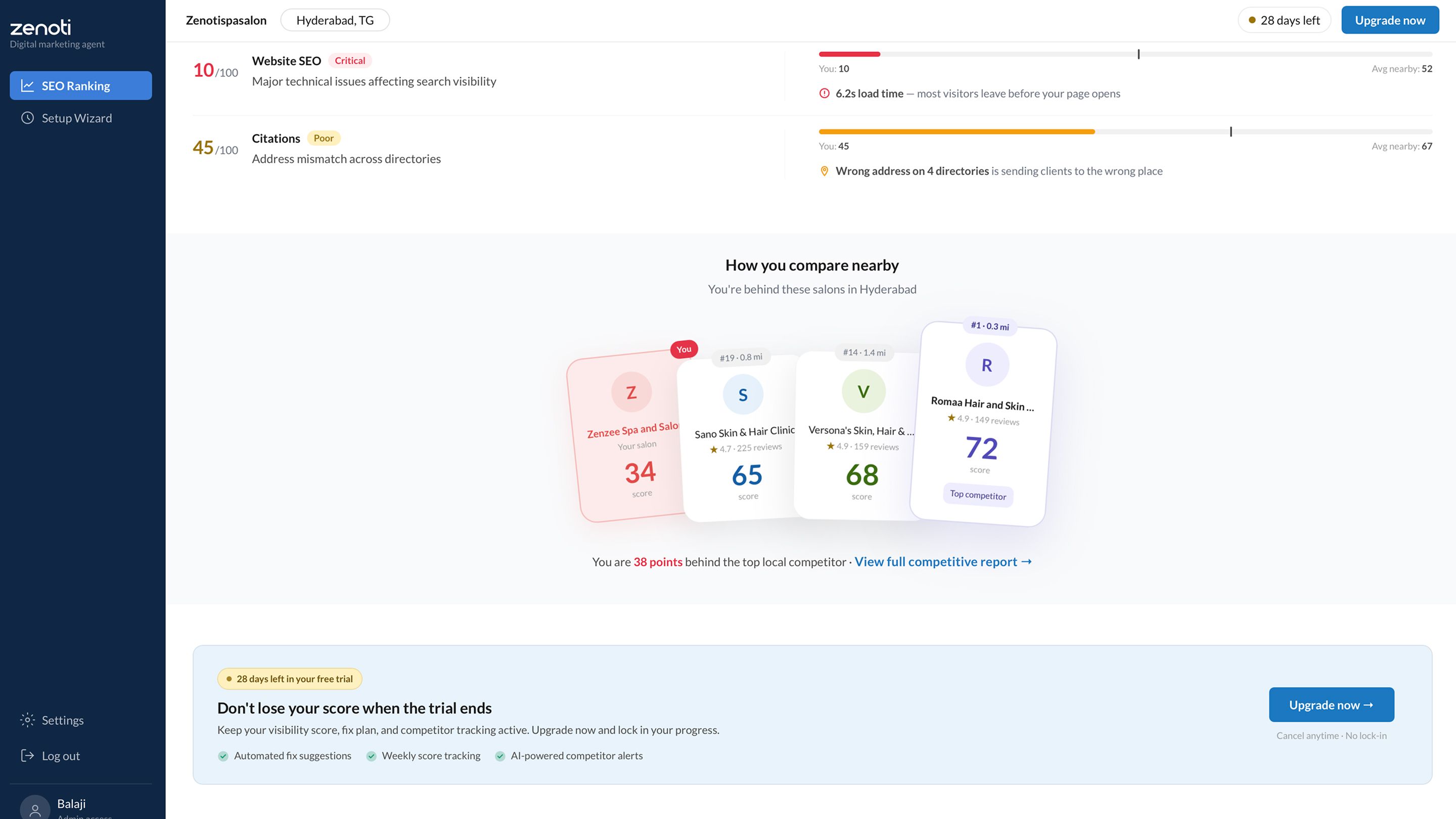
Task: Click the Weekly score tracking checkmark
Action: click(x=372, y=756)
